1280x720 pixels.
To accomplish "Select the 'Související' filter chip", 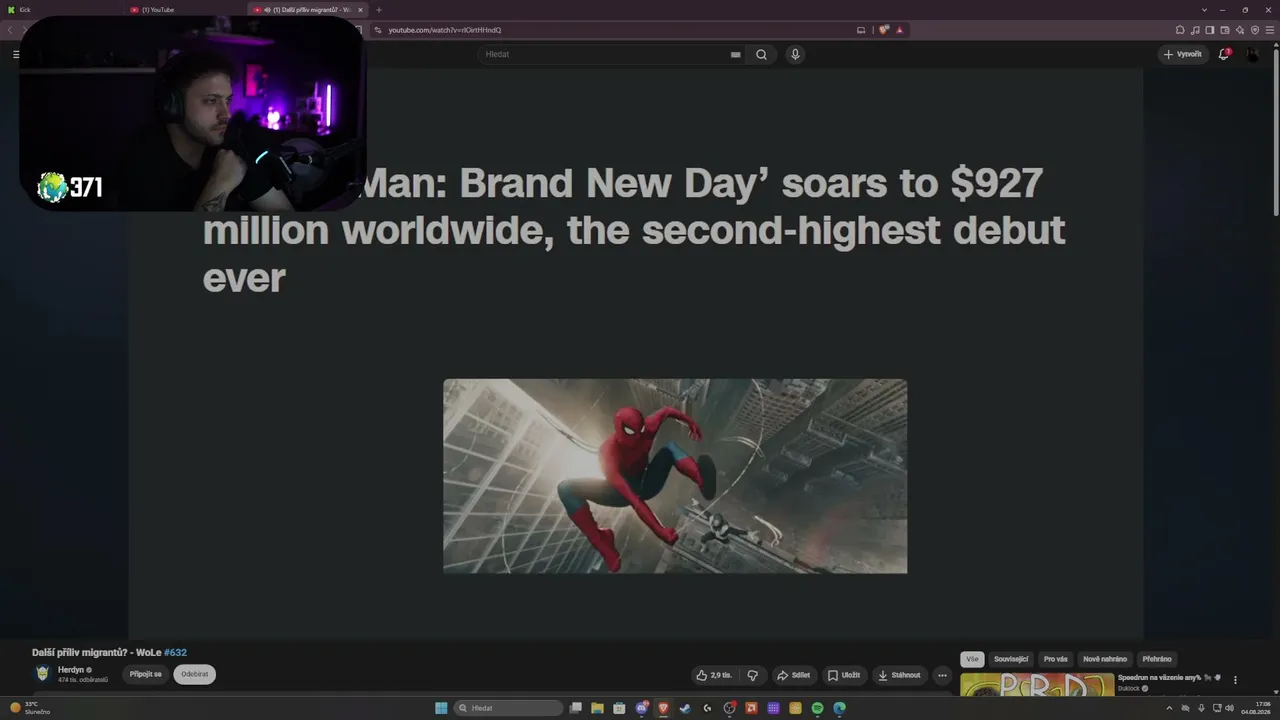I will (1011, 659).
